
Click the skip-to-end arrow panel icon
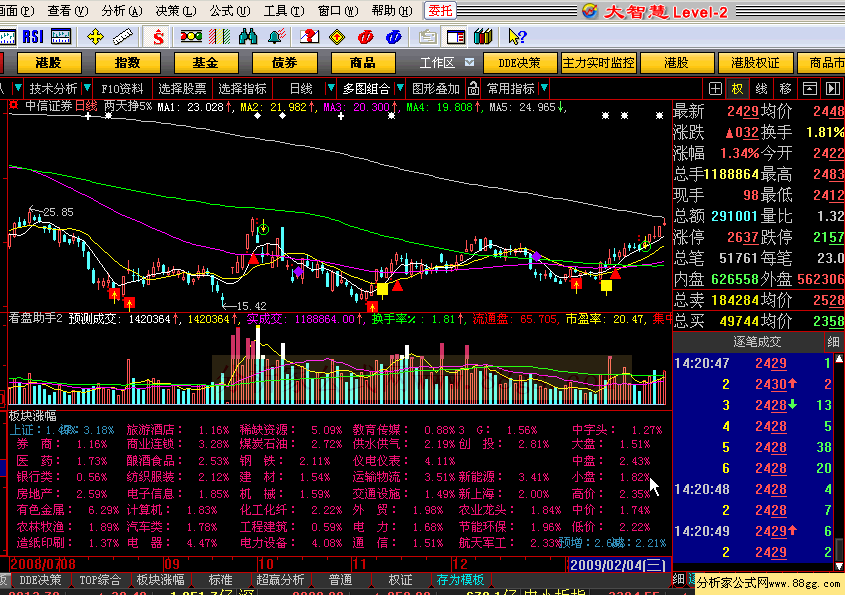tap(833, 88)
